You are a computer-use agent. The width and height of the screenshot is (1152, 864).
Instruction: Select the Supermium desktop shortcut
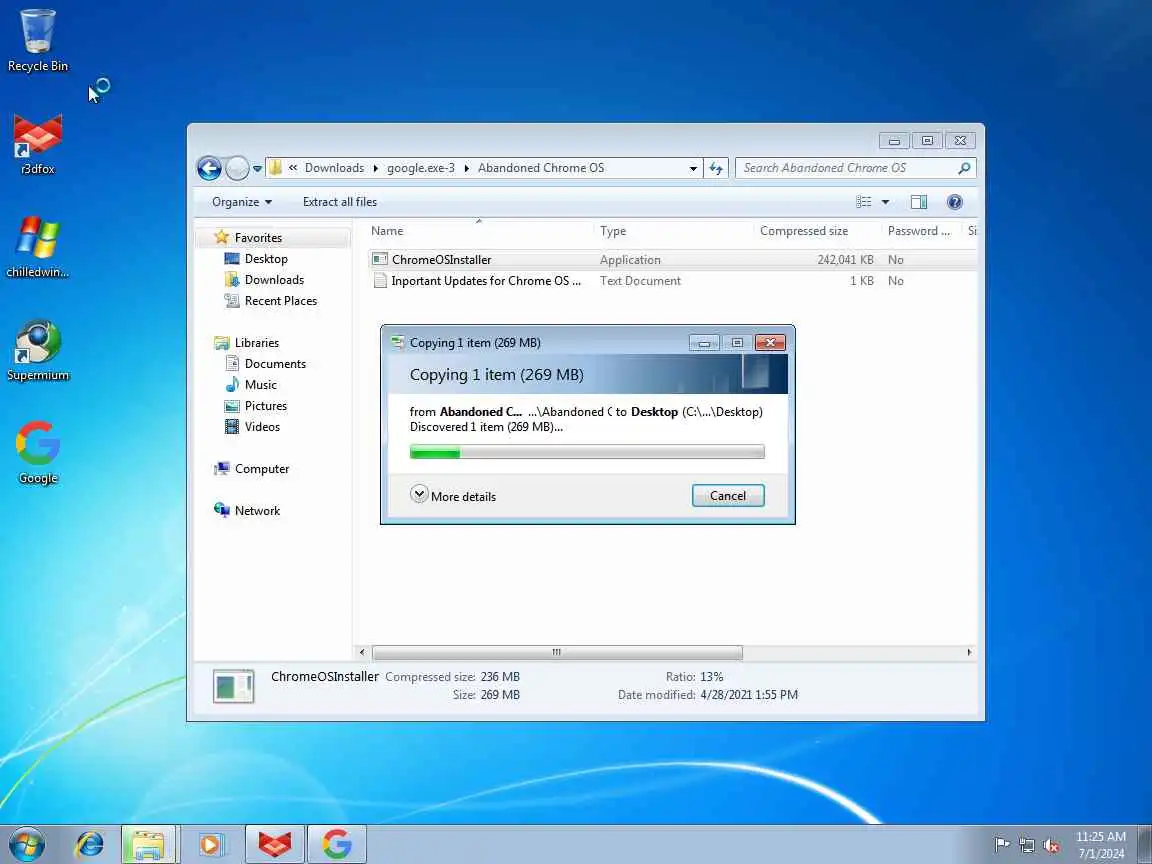(x=37, y=350)
